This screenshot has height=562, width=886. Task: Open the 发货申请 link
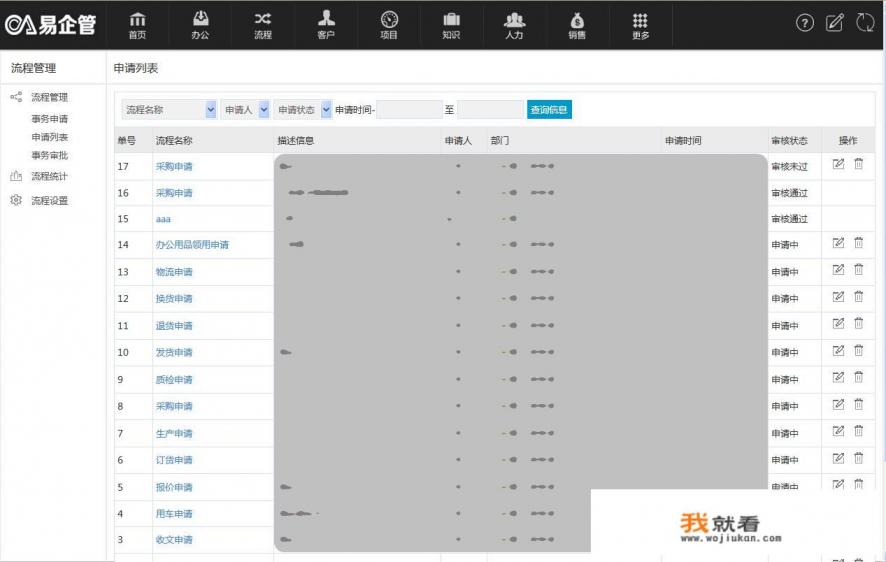174,352
